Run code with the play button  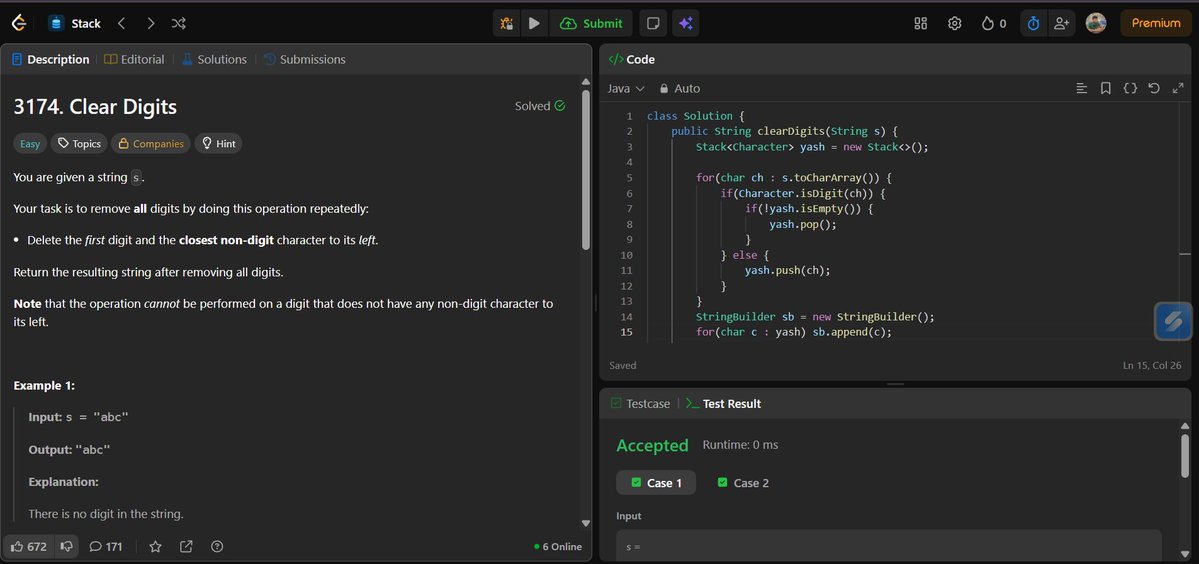[535, 24]
